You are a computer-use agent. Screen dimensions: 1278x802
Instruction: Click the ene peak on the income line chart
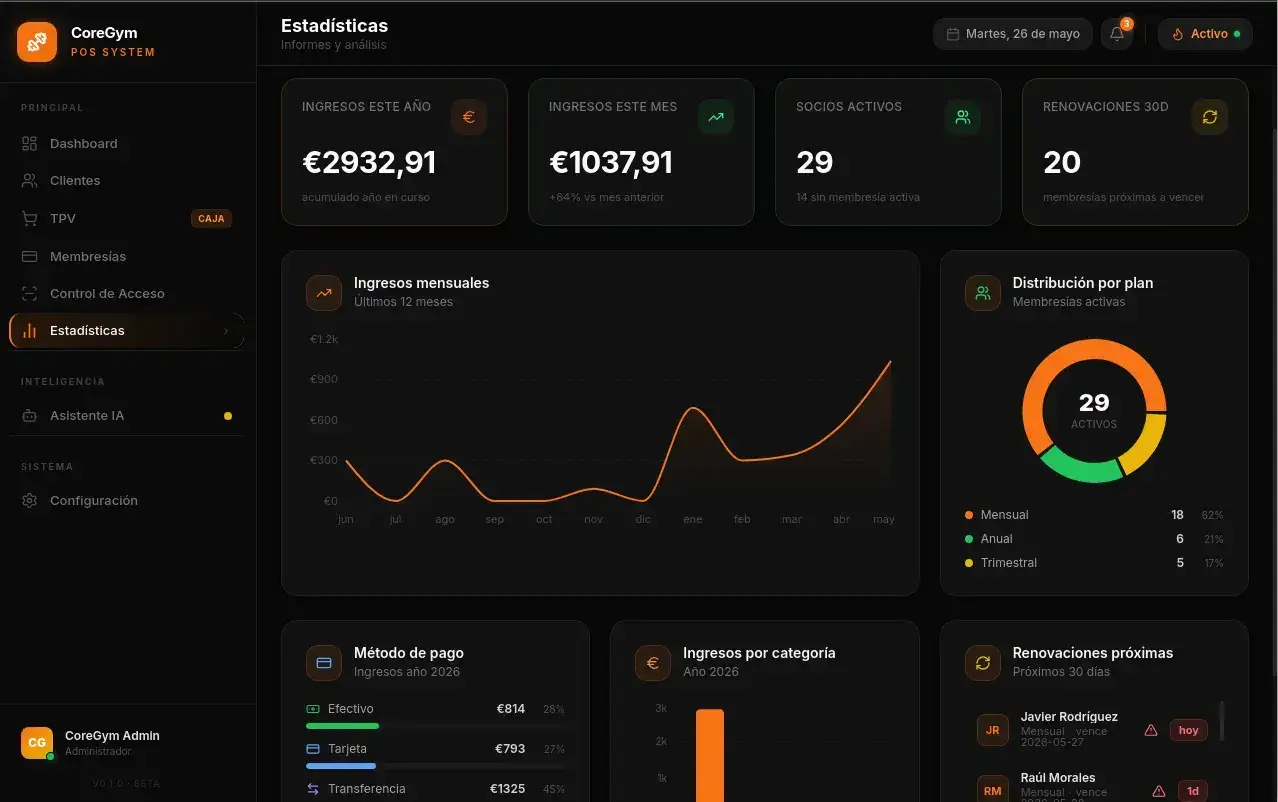[x=691, y=408]
